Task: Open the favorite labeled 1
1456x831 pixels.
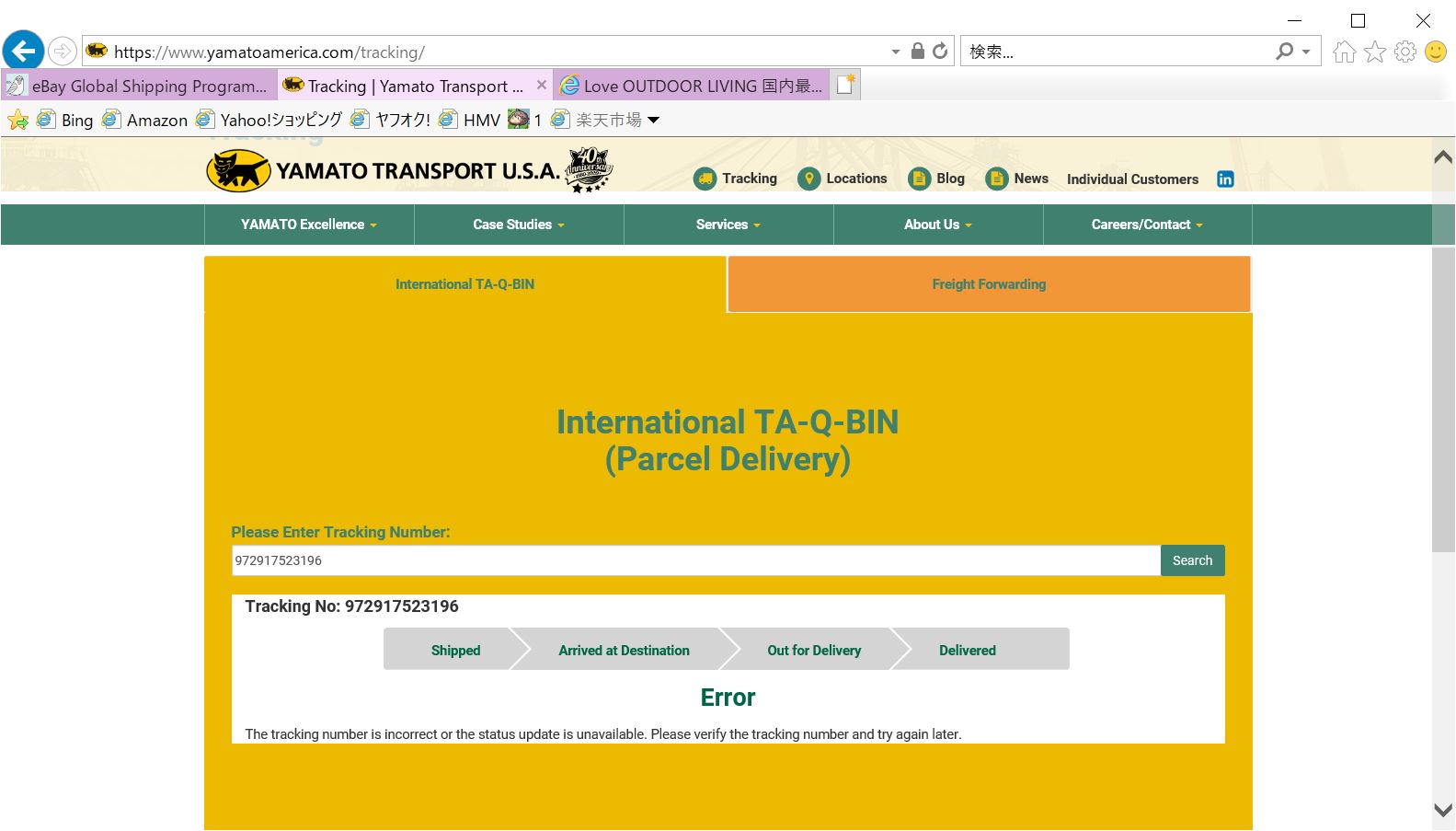Action: click(524, 120)
